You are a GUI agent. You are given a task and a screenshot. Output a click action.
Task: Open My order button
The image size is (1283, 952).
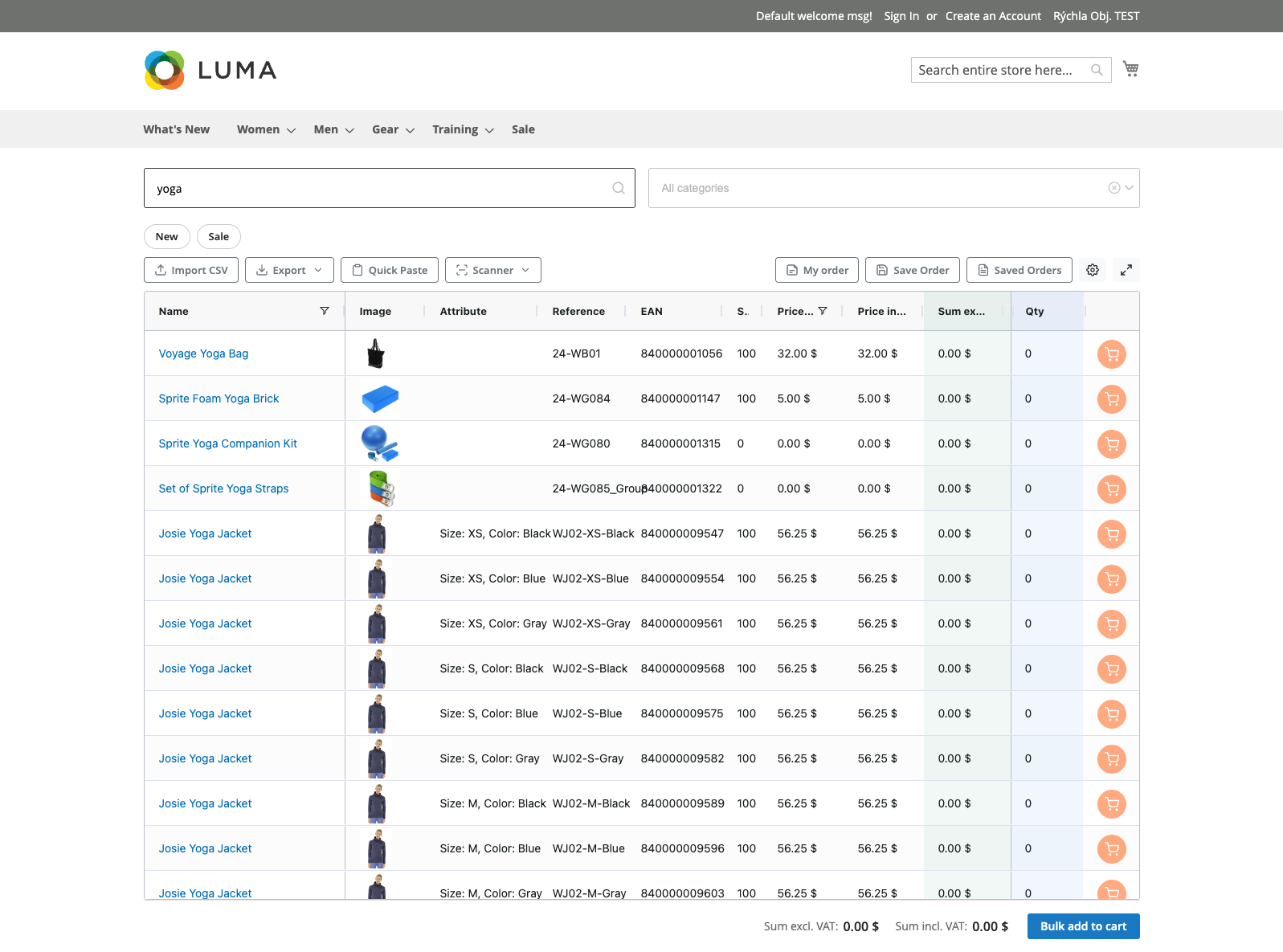[817, 270]
